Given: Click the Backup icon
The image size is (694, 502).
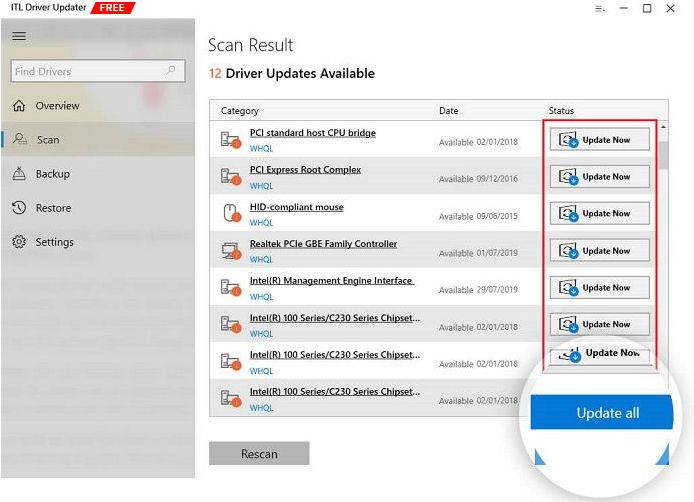Looking at the screenshot, I should 19,174.
